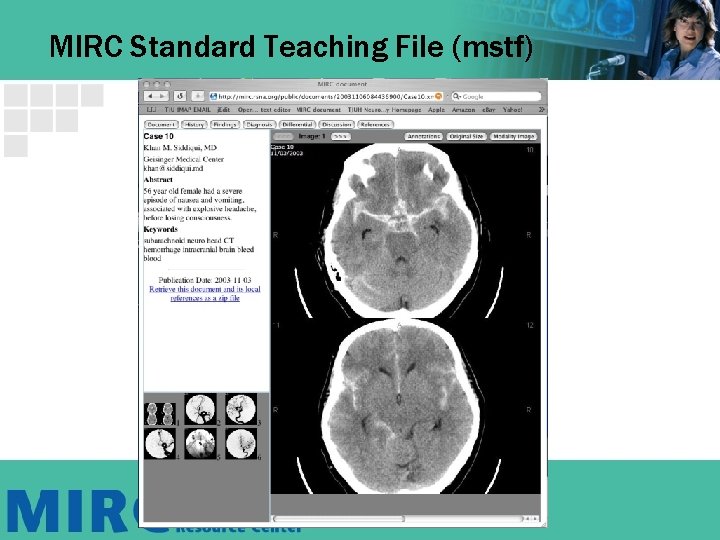
Task: Select angiogram thumbnail 3
Action: pos(241,409)
